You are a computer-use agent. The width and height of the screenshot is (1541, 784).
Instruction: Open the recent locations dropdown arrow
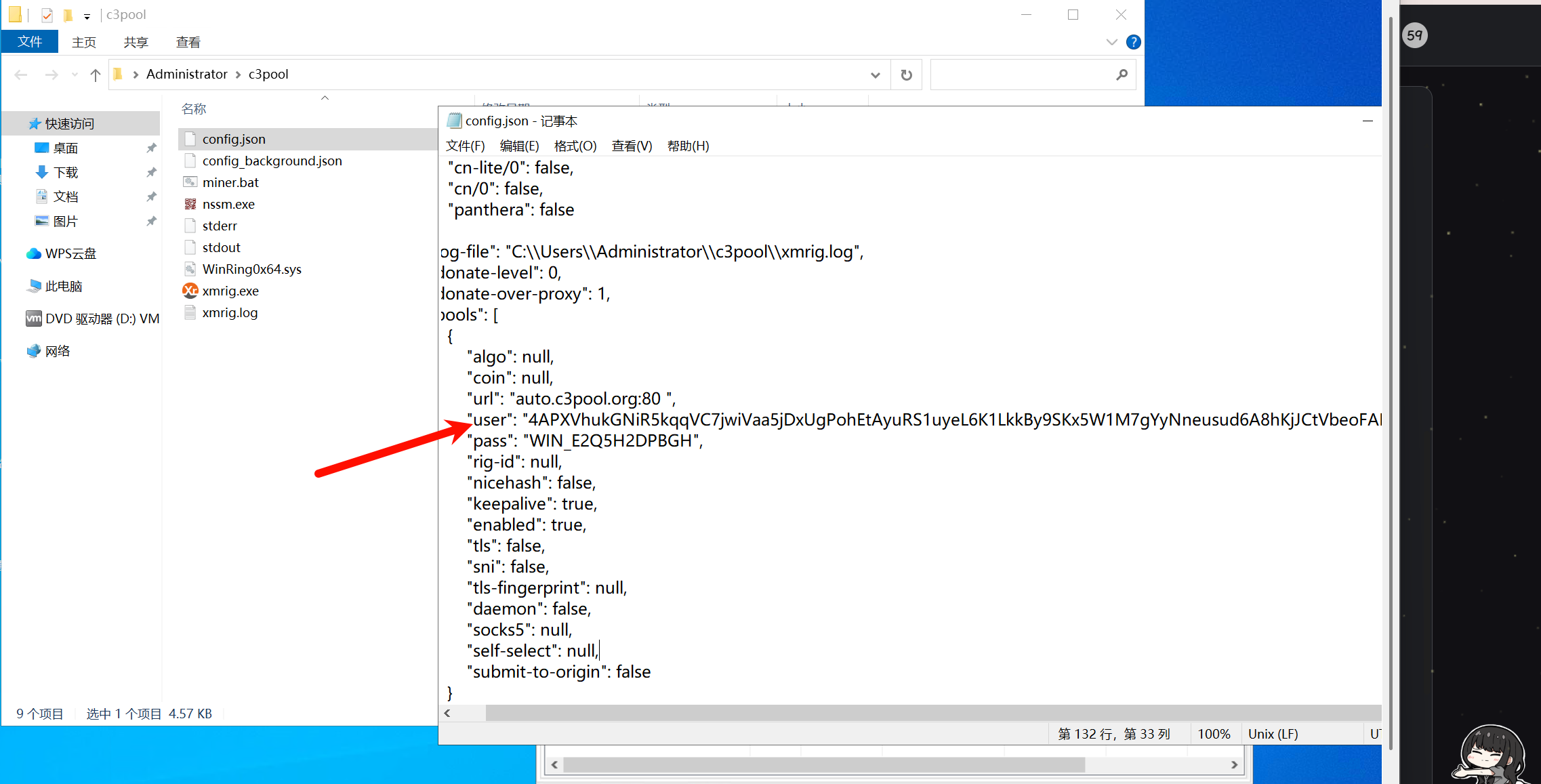point(75,75)
